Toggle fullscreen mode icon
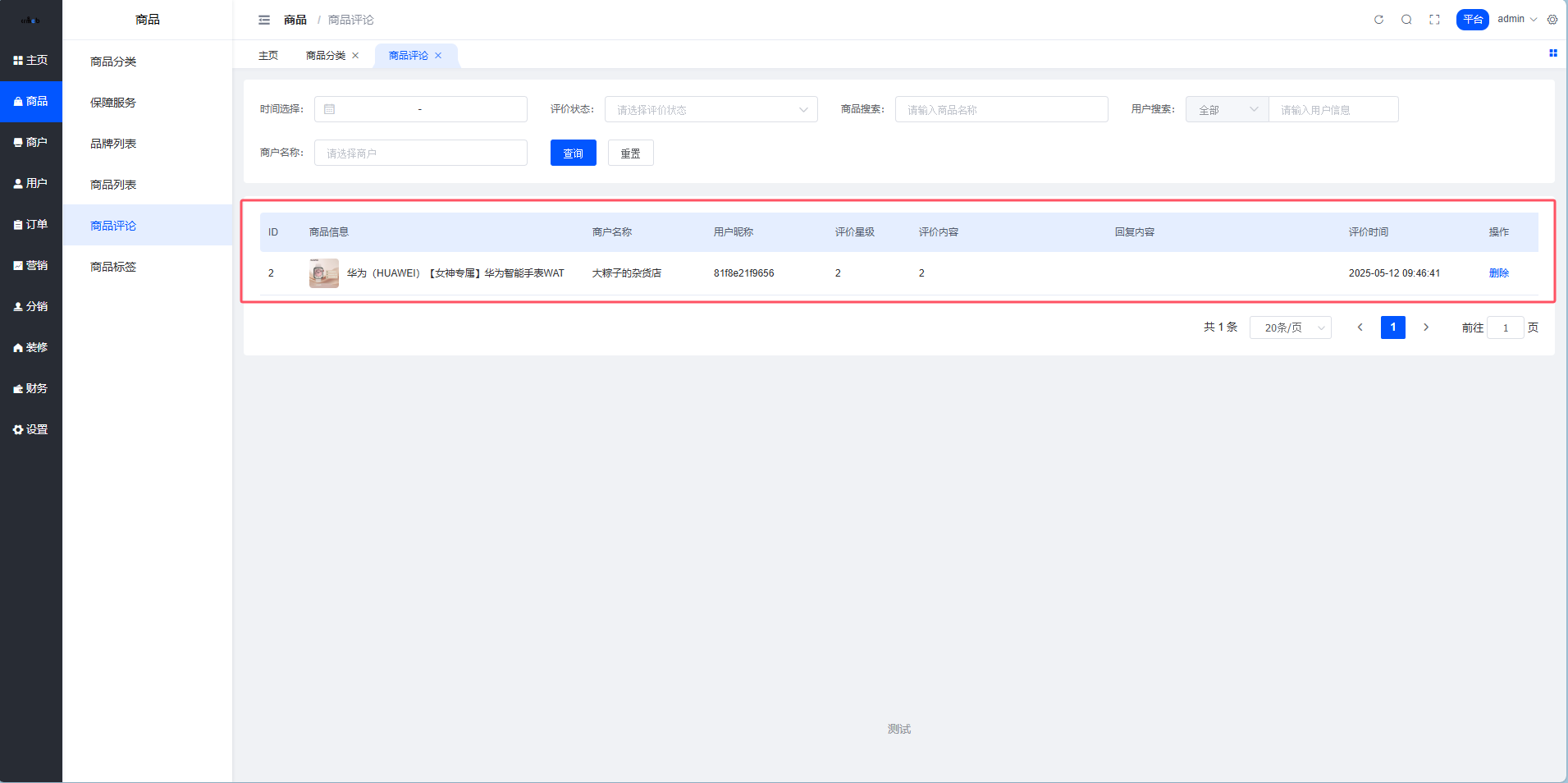Viewport: 1568px width, 783px height. click(x=1434, y=20)
